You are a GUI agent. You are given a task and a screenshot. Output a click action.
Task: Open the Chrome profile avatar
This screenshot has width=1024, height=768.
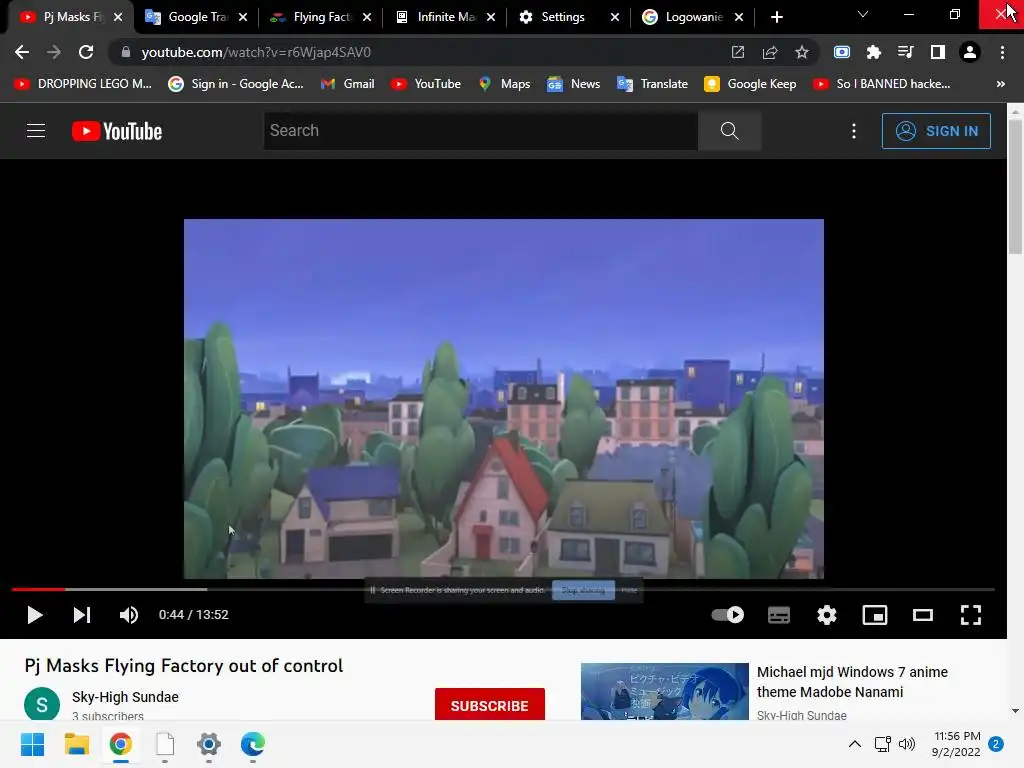click(970, 52)
